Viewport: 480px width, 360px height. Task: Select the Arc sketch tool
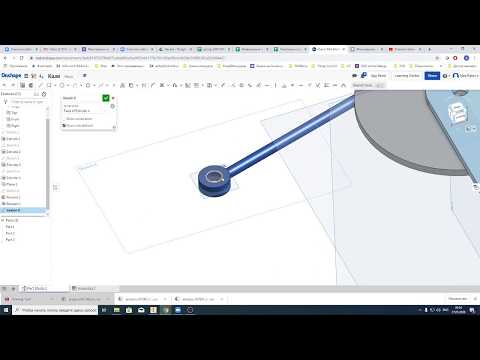75,85
